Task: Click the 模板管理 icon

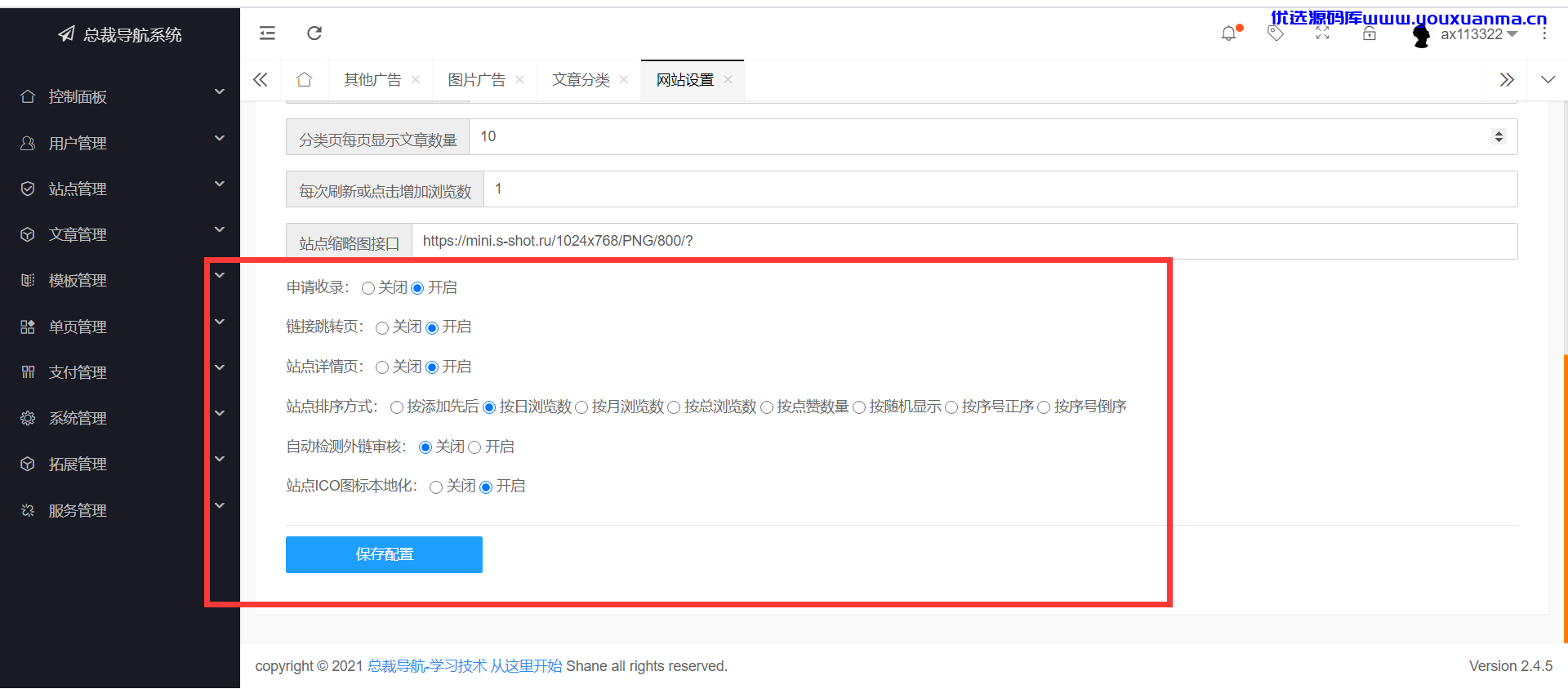Action: coord(28,280)
